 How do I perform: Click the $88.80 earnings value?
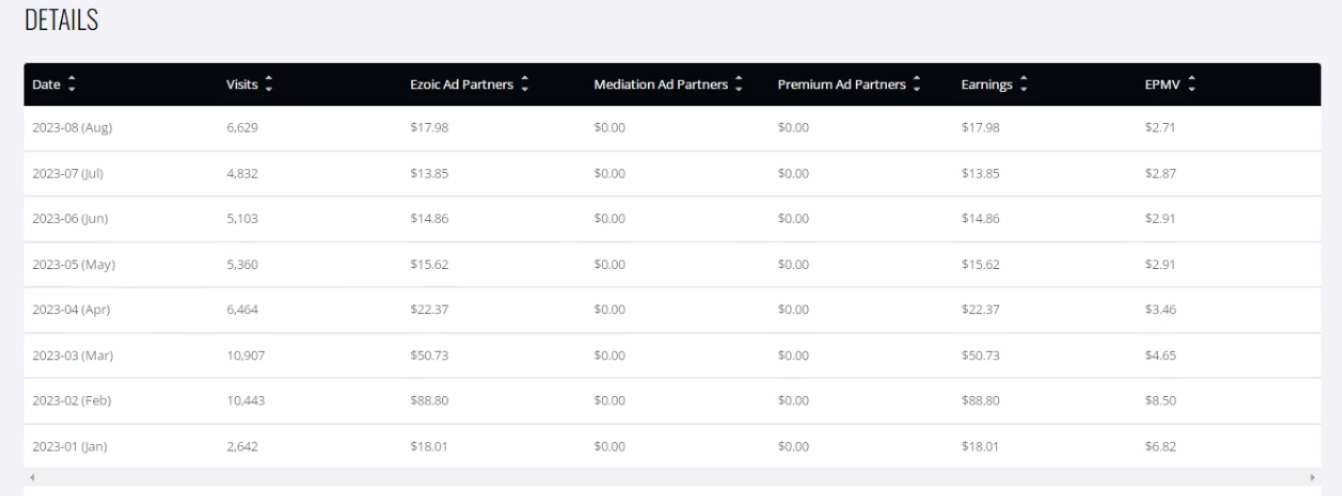pyautogui.click(x=980, y=401)
